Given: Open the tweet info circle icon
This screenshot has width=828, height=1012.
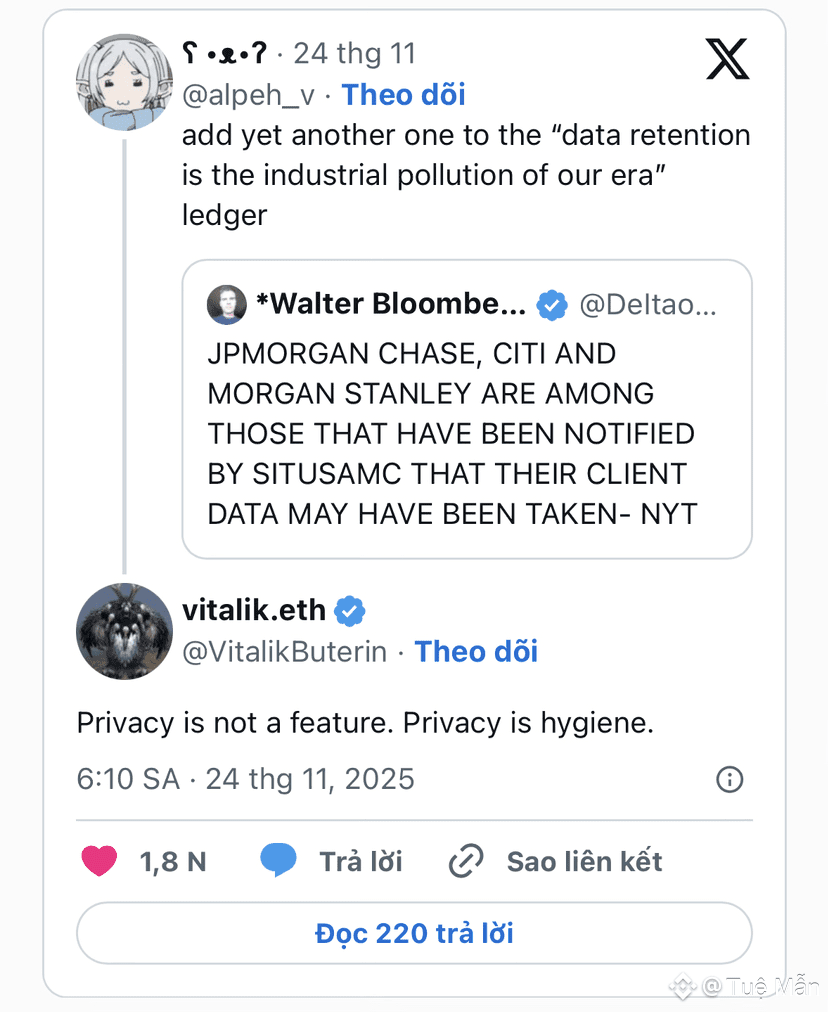Looking at the screenshot, I should click(730, 779).
